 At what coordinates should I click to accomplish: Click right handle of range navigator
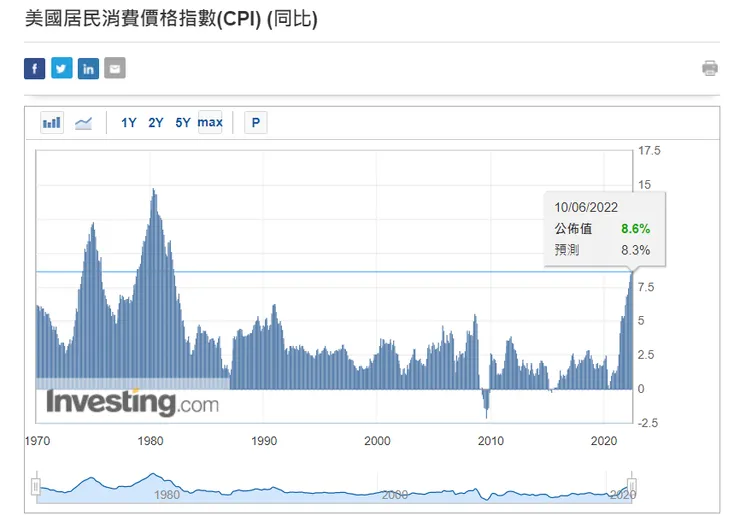[632, 486]
